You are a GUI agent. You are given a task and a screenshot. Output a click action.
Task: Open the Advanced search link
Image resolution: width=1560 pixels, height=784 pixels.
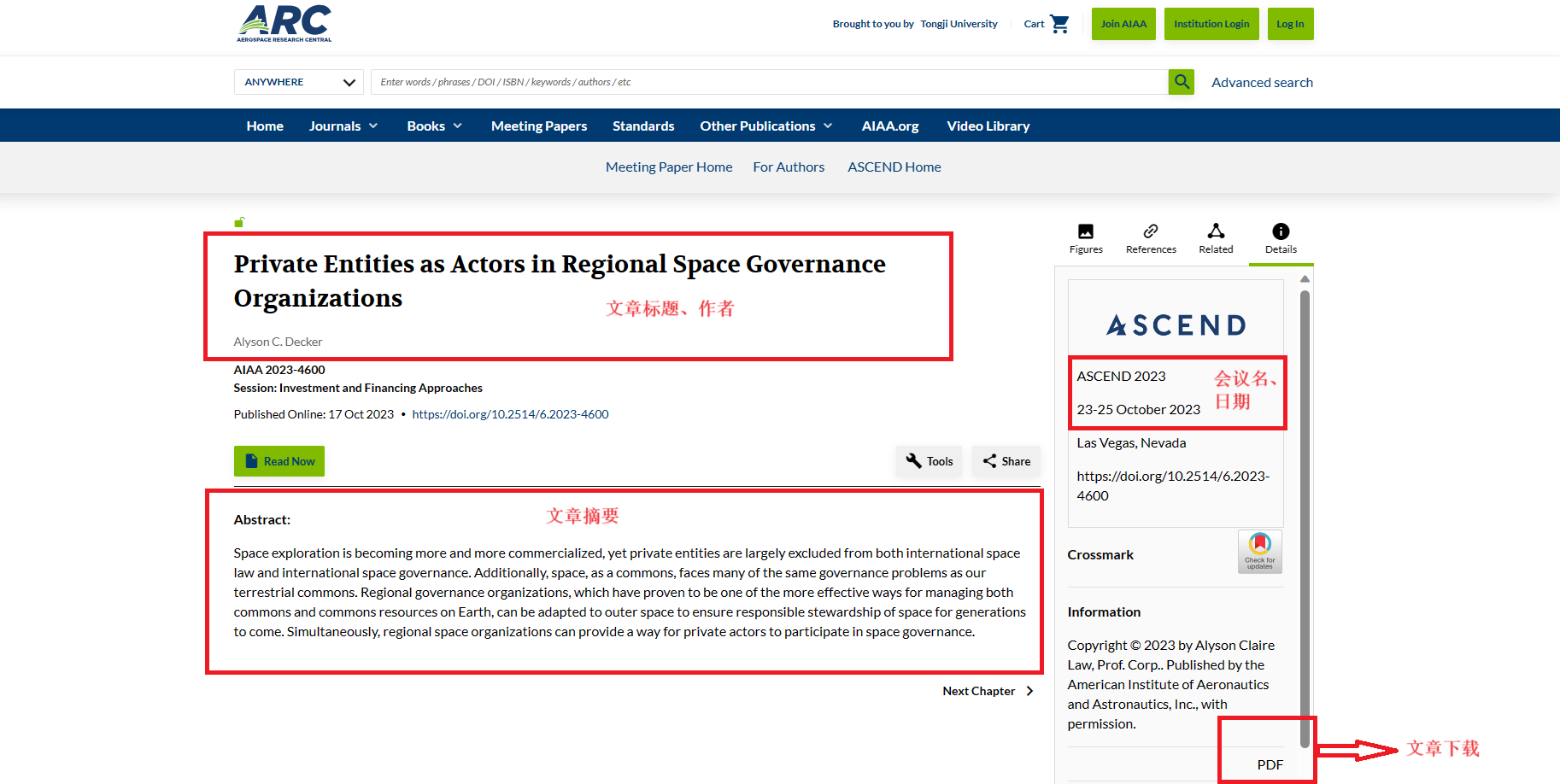tap(1262, 82)
